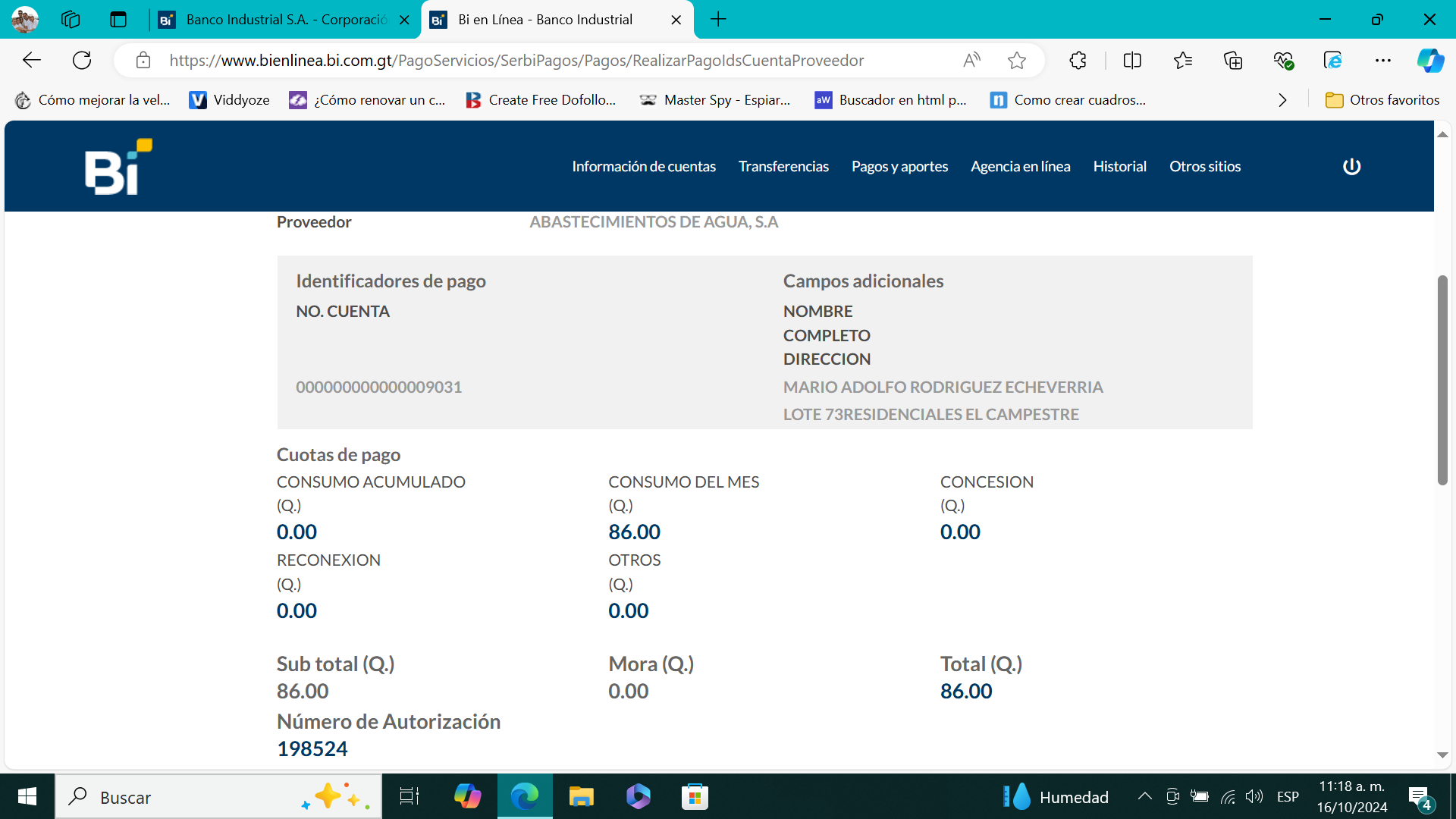
Task: Refresh the page
Action: click(x=82, y=61)
